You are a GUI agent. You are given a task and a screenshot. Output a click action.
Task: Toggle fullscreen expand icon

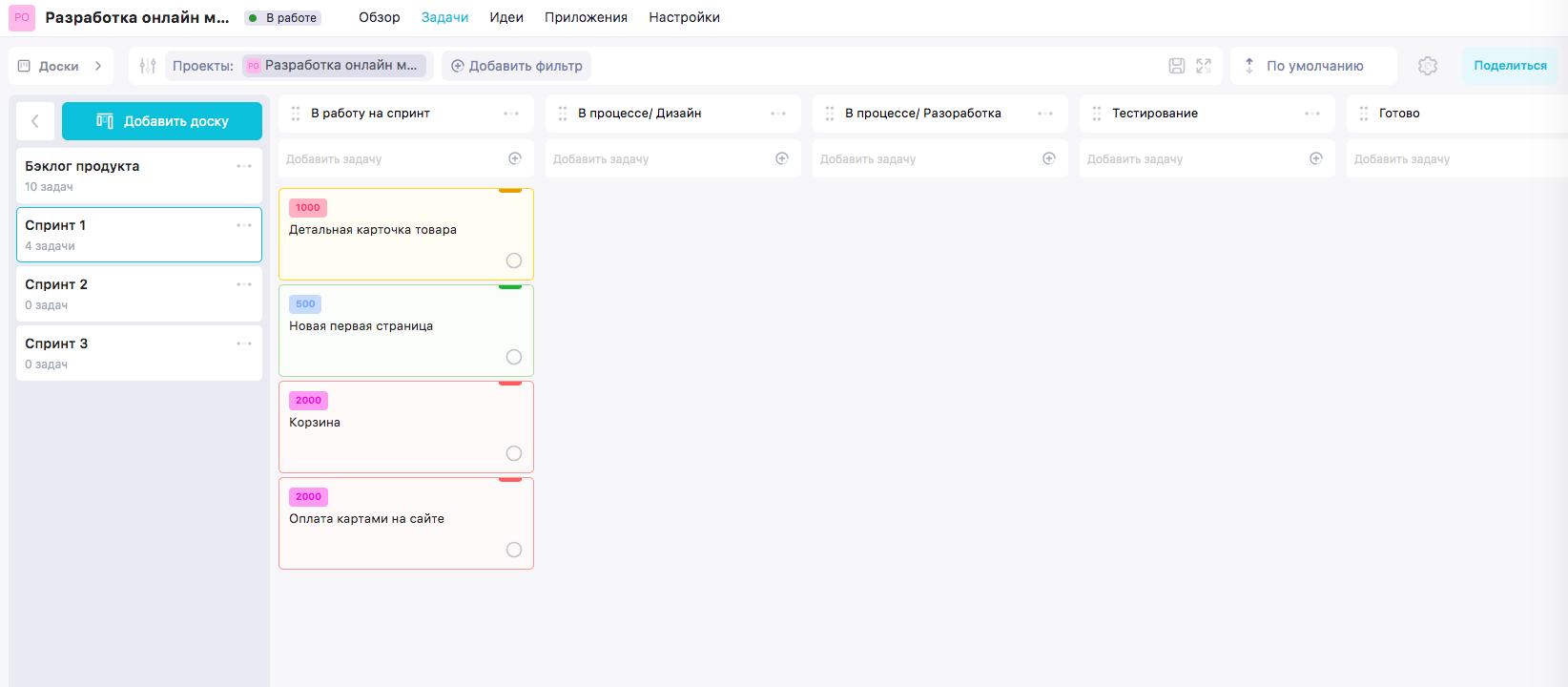click(x=1204, y=66)
